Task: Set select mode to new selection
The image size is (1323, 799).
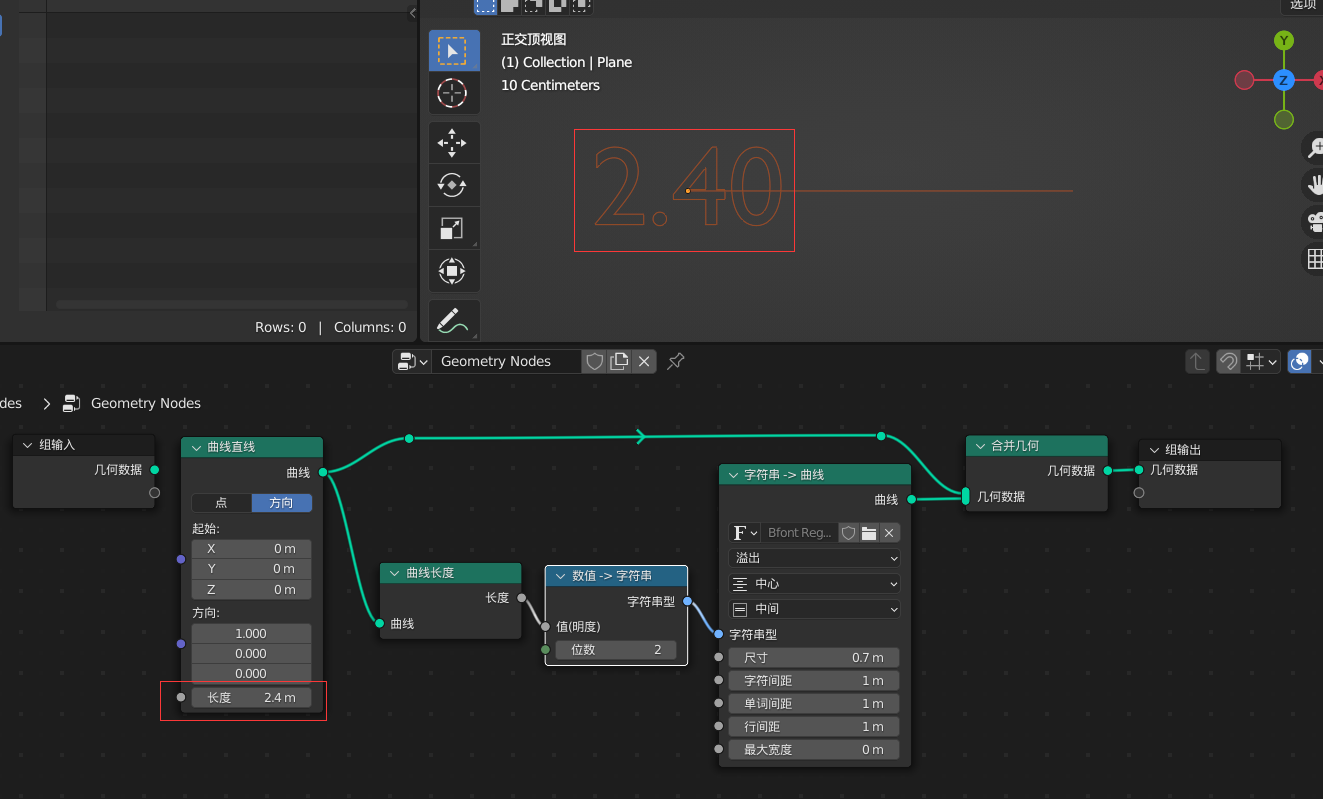Action: coord(485,5)
